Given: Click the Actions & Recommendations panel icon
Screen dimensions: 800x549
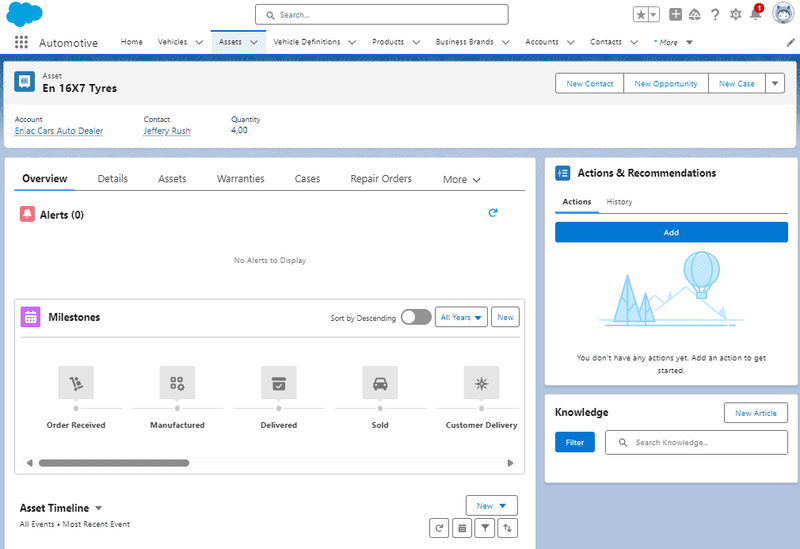Looking at the screenshot, I should coord(562,173).
